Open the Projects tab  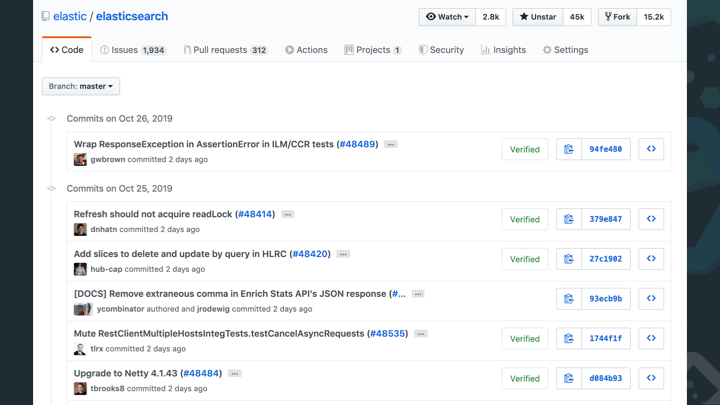pyautogui.click(x=373, y=50)
